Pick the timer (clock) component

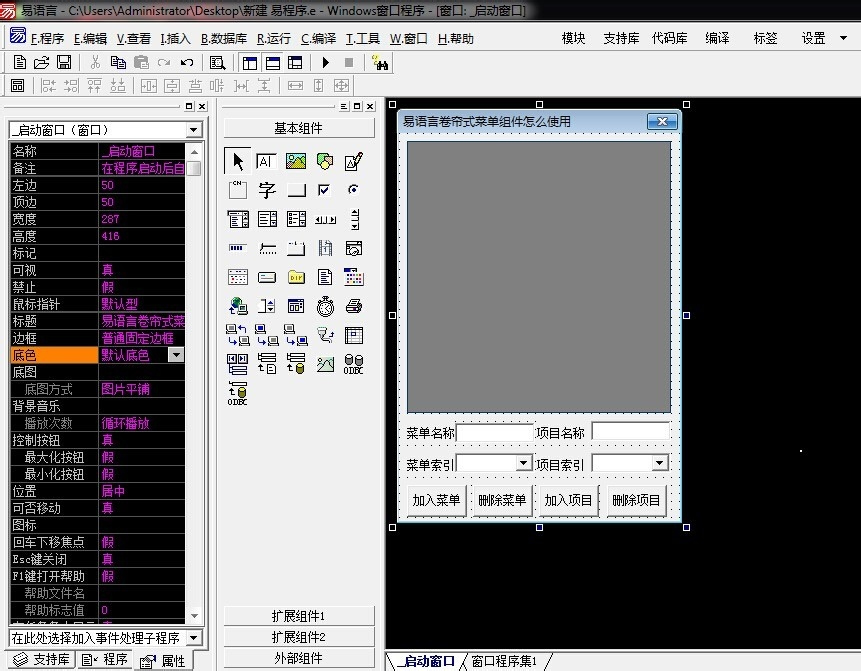tap(325, 306)
